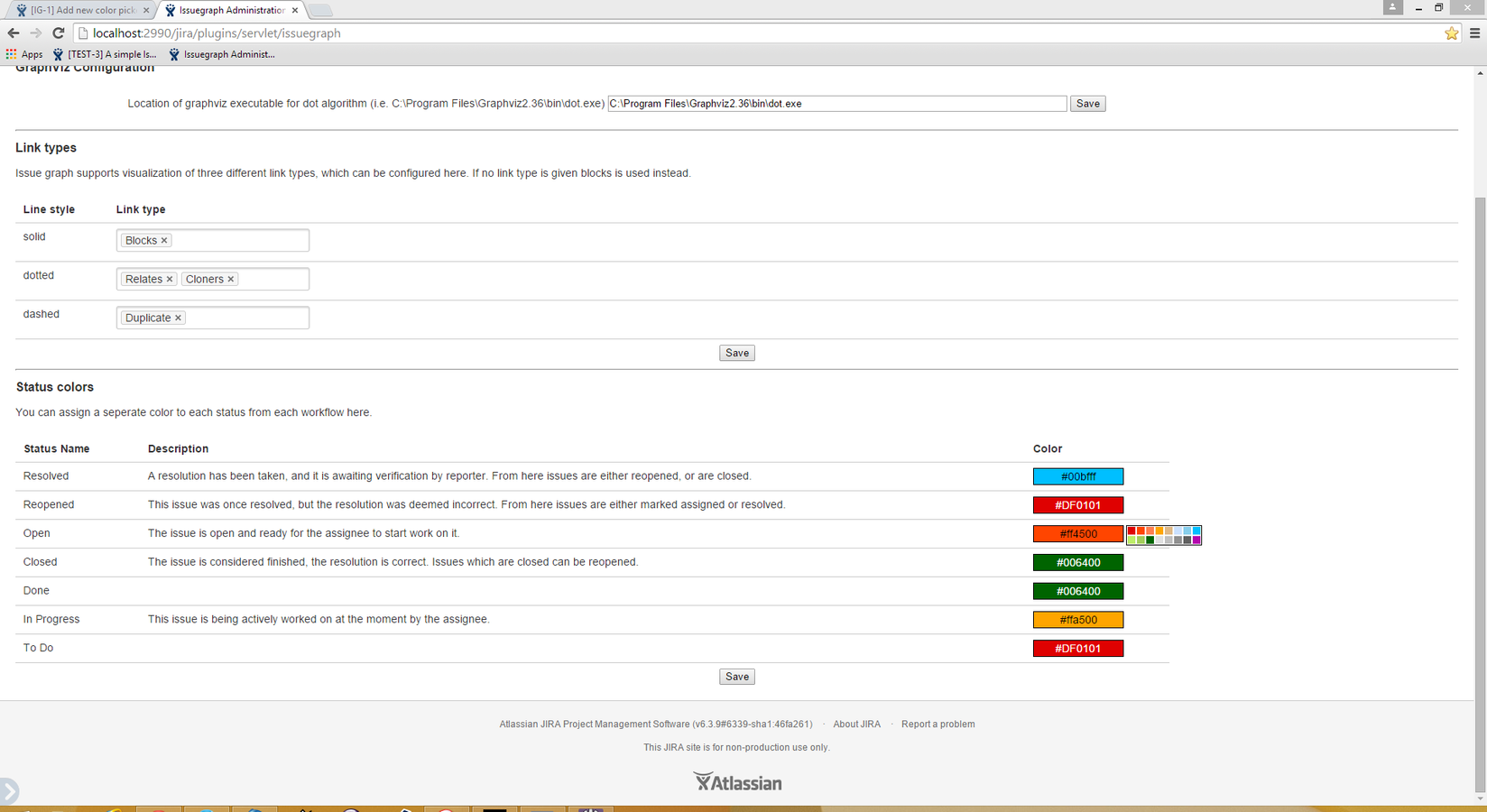The image size is (1487, 812).
Task: Click the page info icon in address bar
Action: click(x=83, y=33)
